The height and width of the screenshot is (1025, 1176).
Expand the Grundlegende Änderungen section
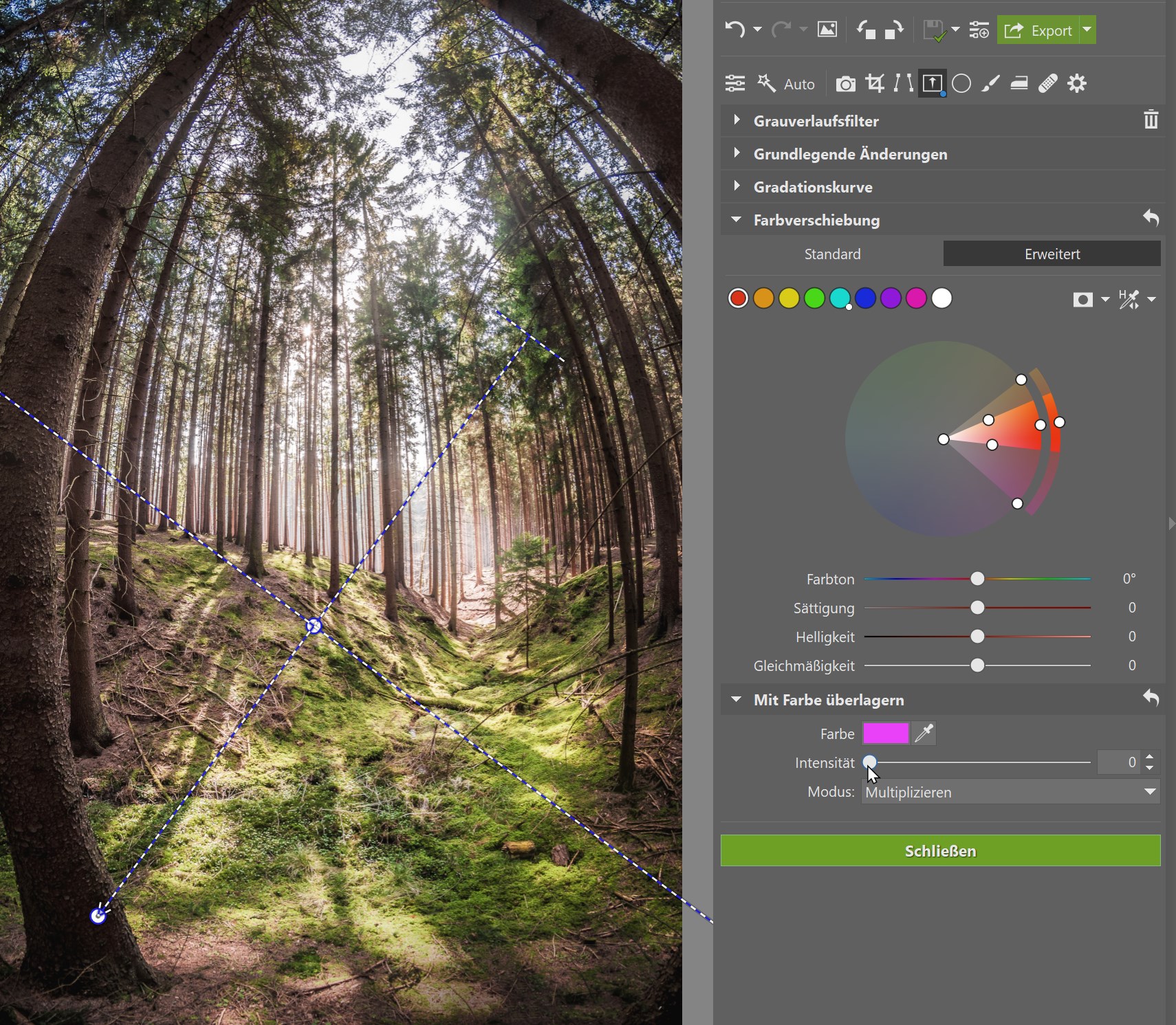(737, 153)
